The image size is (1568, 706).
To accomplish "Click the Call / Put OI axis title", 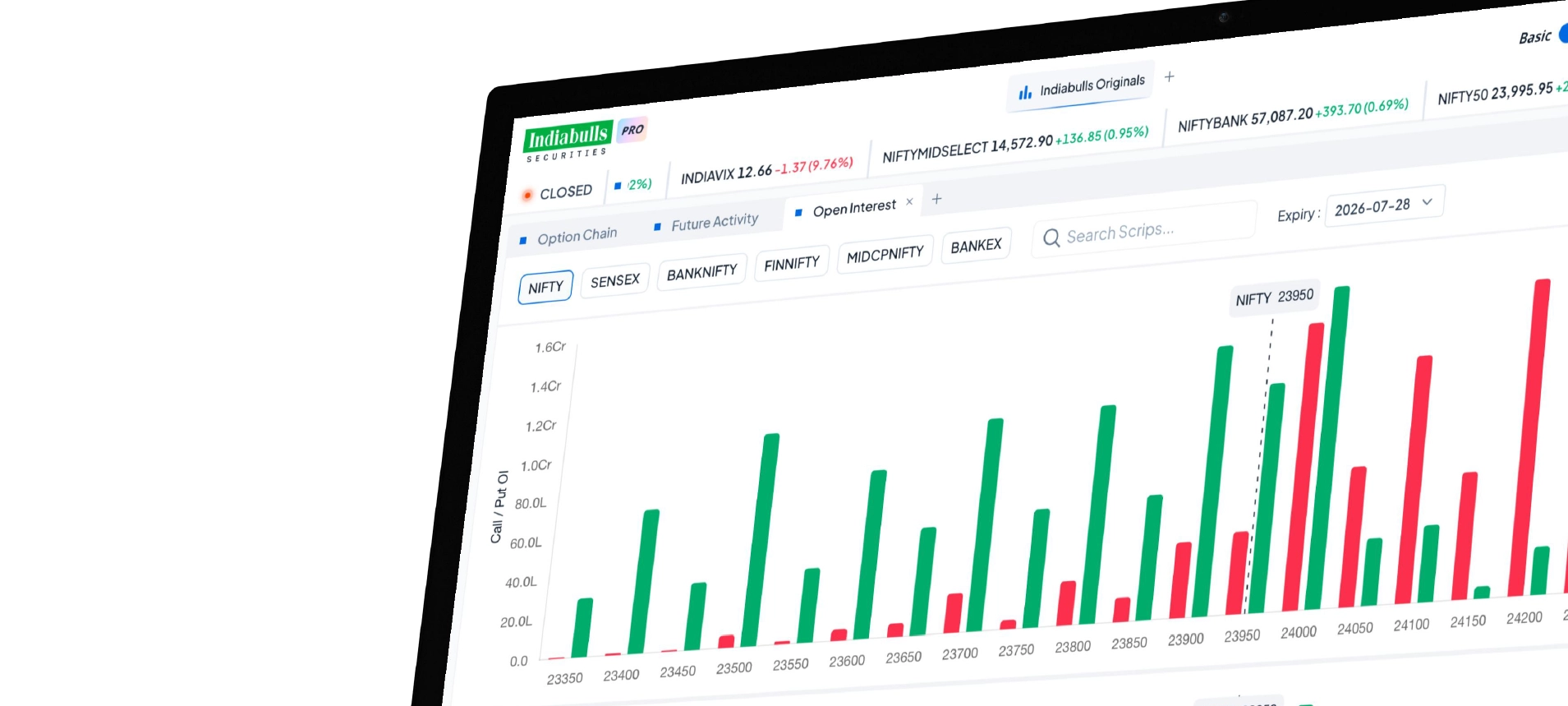I will (499, 507).
